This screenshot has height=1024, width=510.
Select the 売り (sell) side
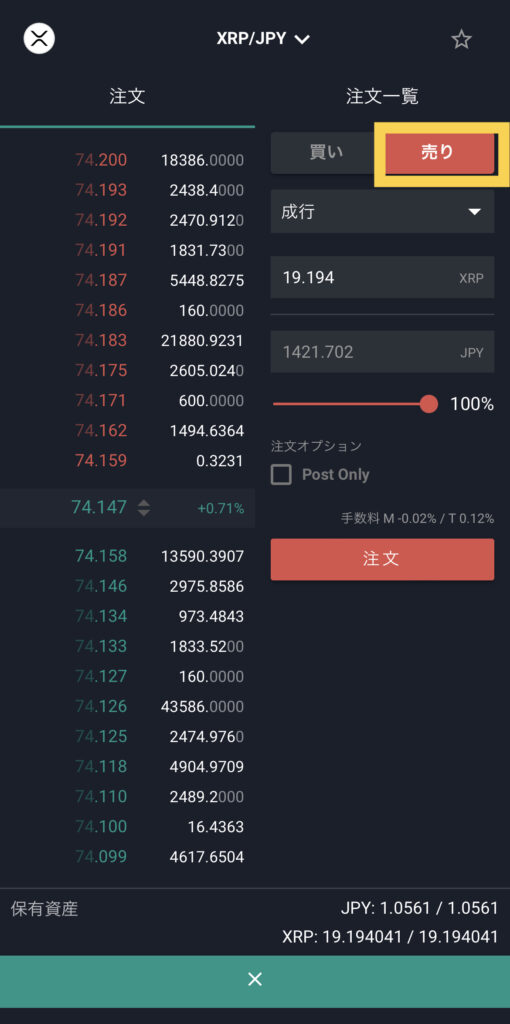[438, 153]
